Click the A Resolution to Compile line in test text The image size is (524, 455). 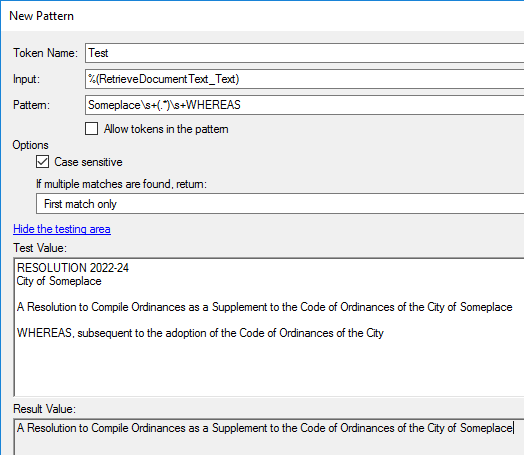click(264, 307)
